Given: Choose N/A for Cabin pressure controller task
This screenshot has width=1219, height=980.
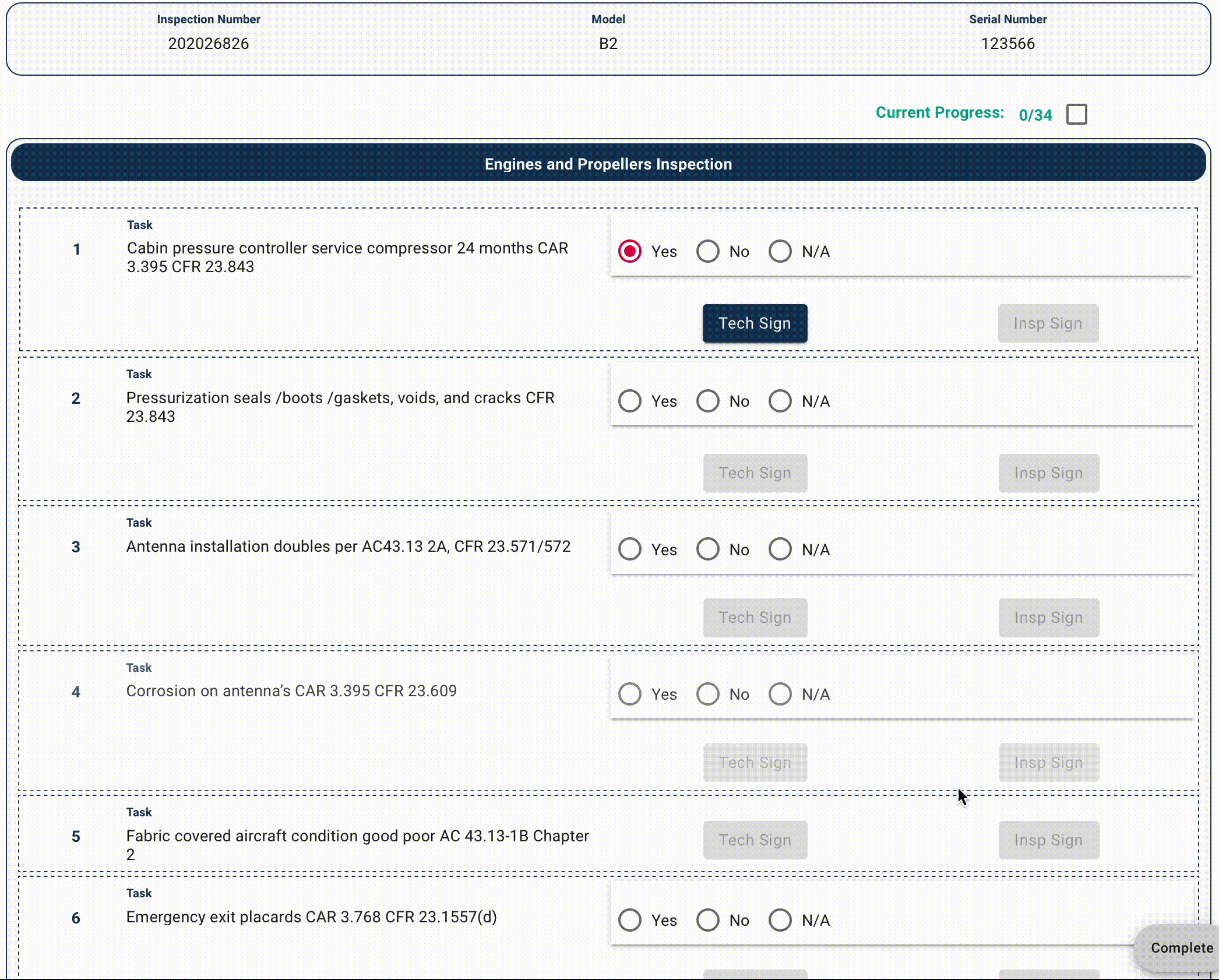Looking at the screenshot, I should coord(780,252).
